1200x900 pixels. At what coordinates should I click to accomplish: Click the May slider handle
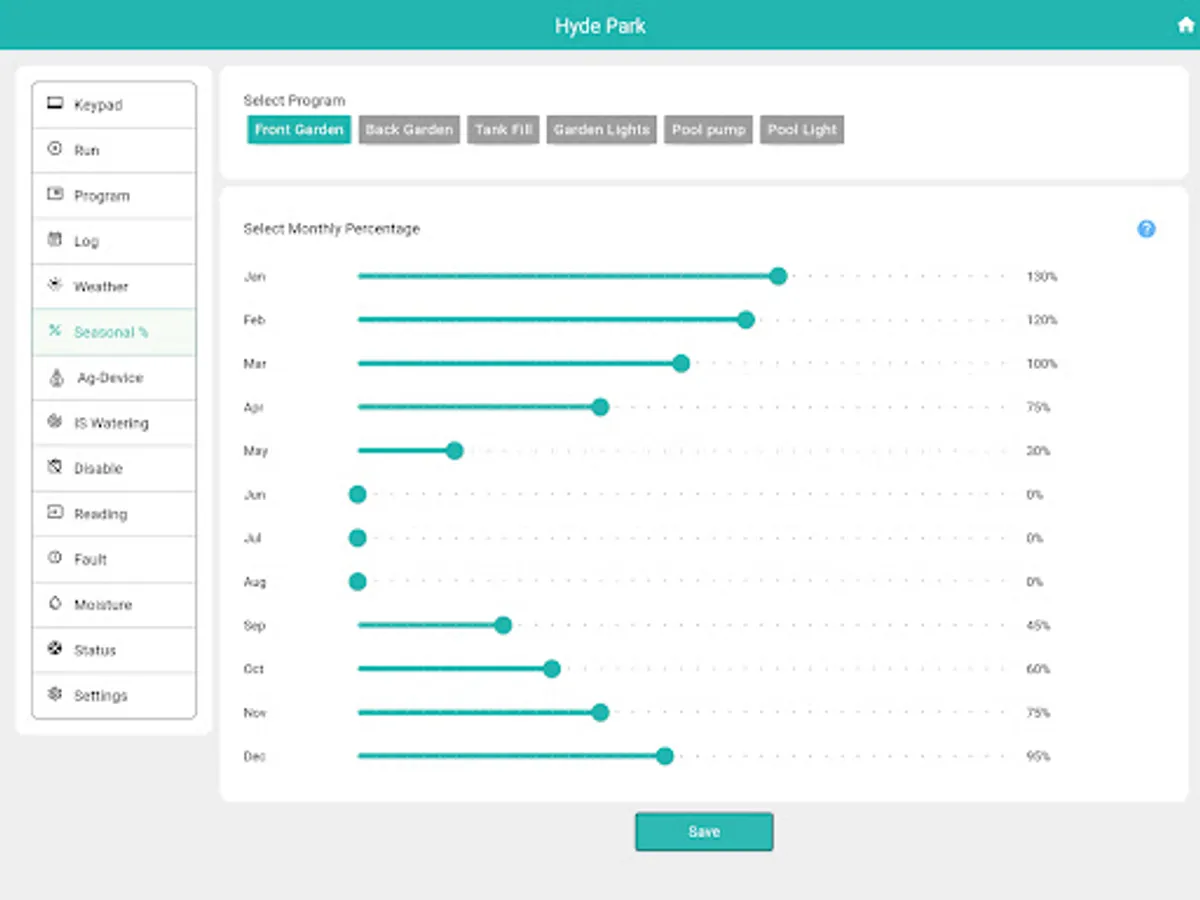click(455, 450)
